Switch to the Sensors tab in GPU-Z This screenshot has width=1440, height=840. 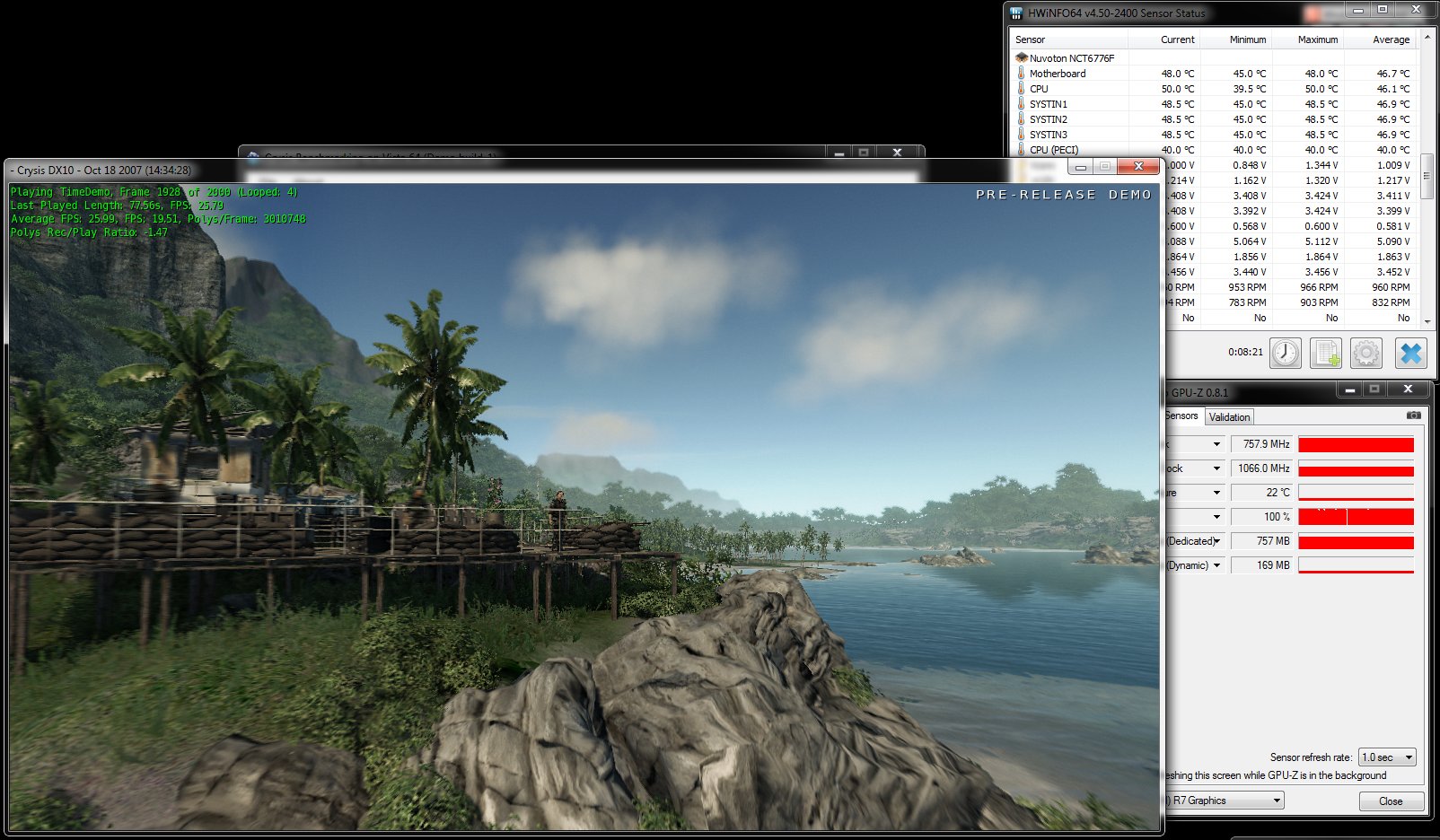1182,416
